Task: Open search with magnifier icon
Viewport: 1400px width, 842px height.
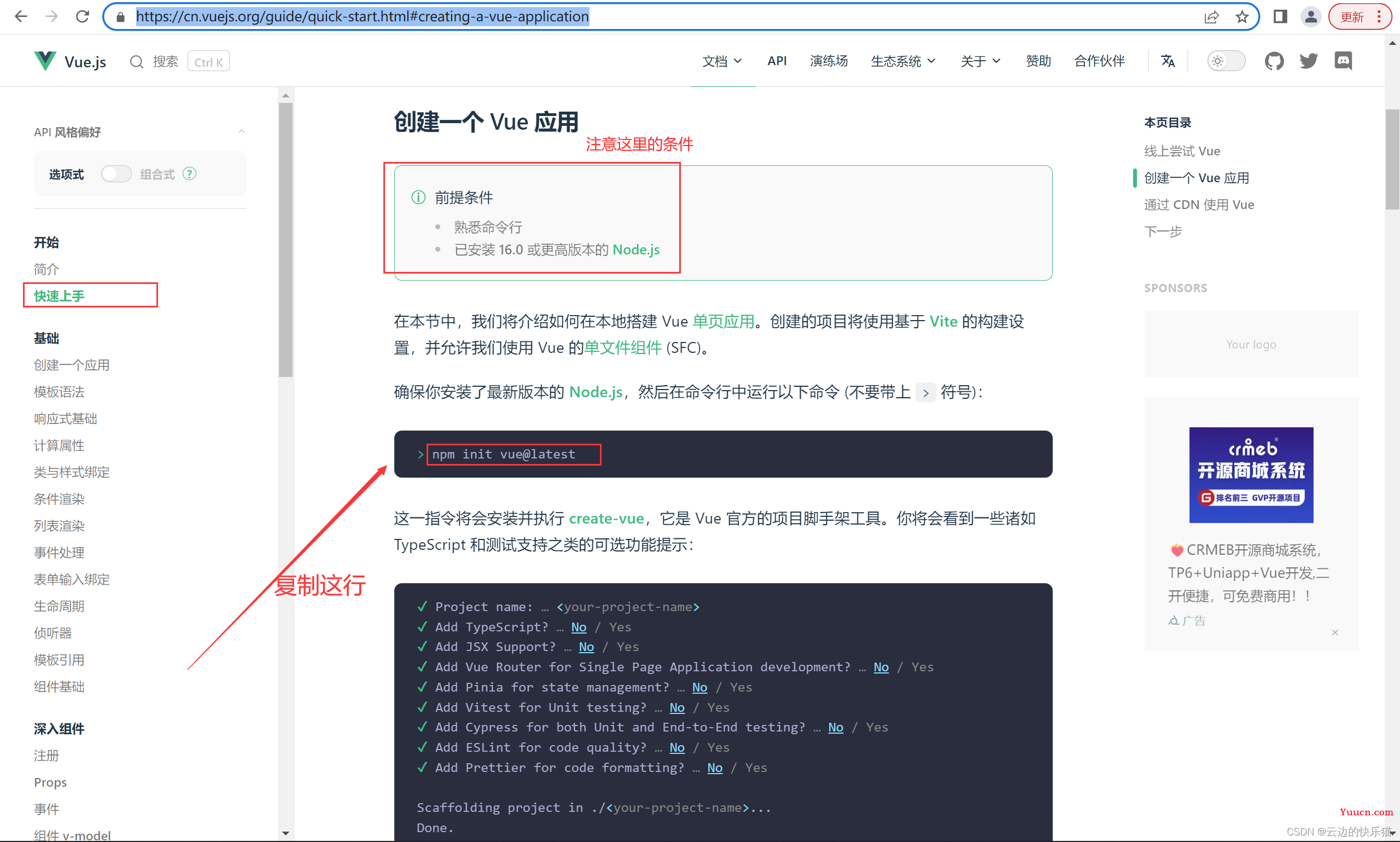Action: (137, 61)
